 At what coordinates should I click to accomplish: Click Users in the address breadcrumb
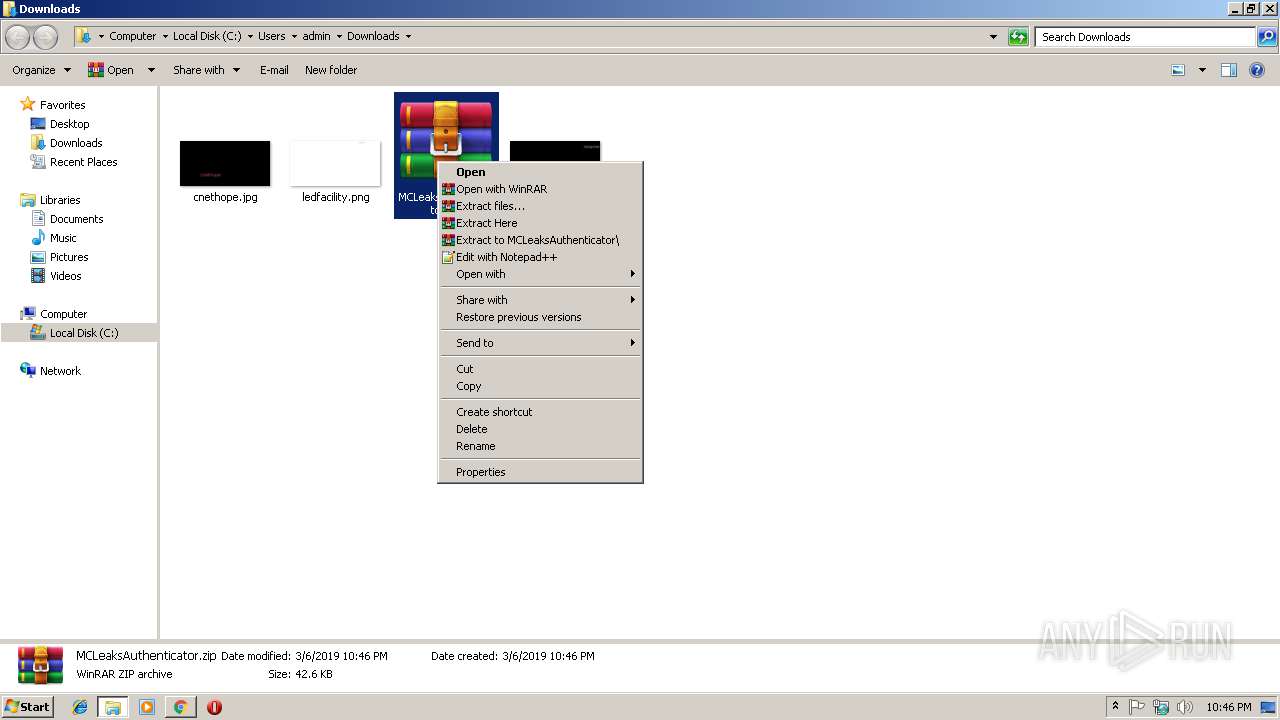(x=271, y=36)
